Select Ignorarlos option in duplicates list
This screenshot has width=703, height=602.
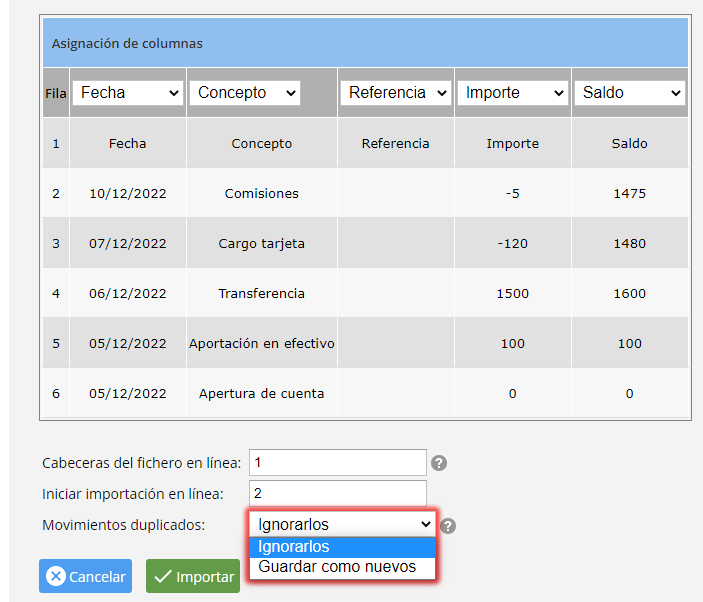(x=342, y=547)
